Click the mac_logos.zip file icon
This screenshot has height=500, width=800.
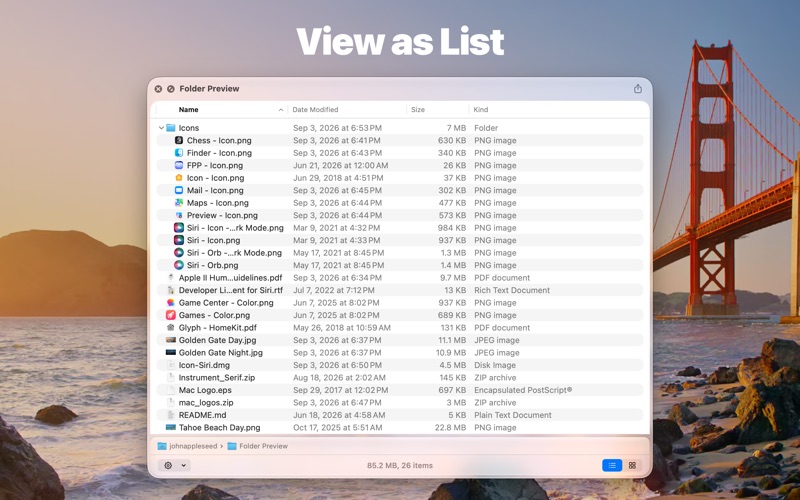(x=171, y=403)
